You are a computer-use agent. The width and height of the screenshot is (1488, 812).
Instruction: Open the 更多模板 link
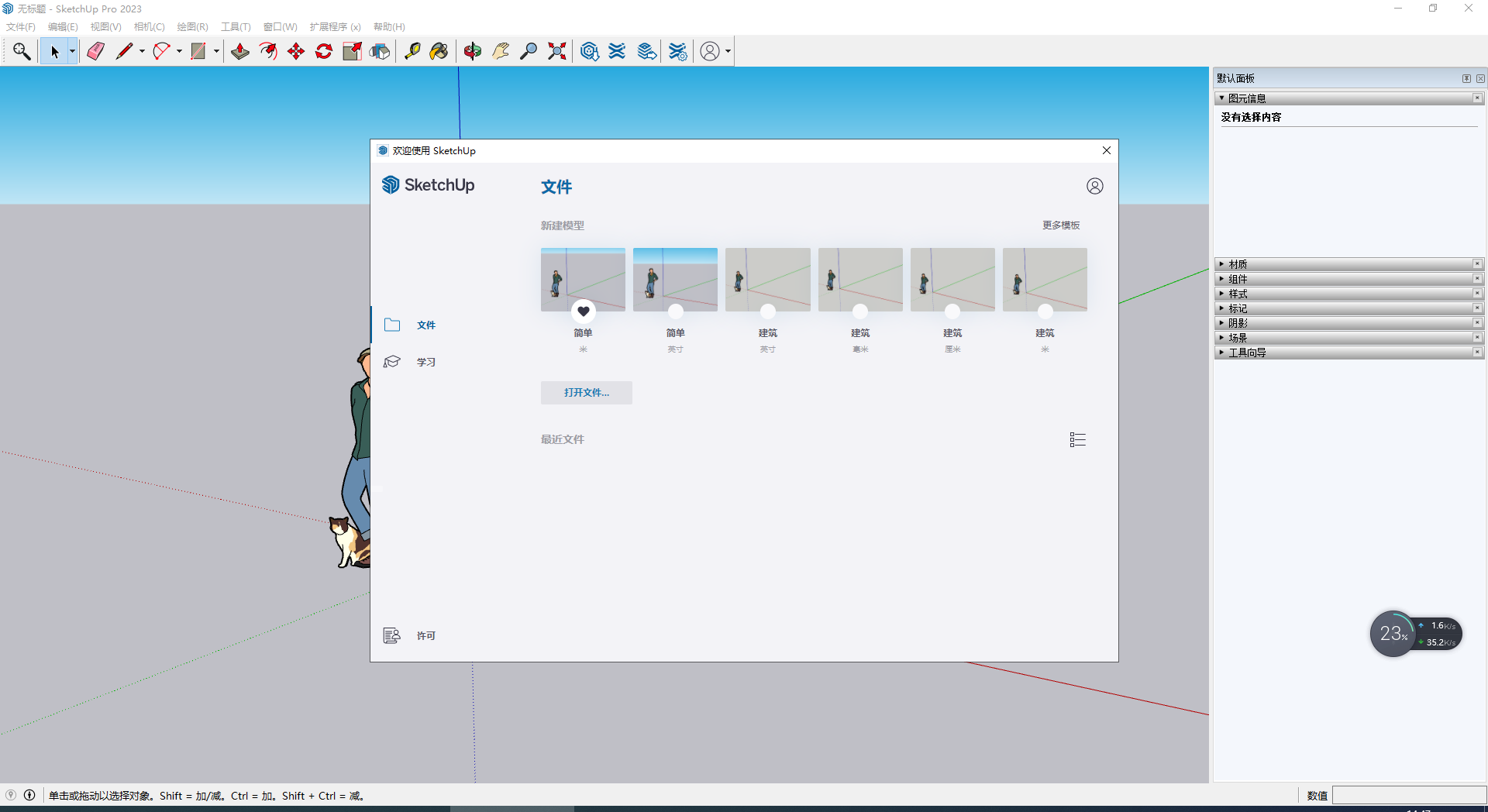(1061, 225)
